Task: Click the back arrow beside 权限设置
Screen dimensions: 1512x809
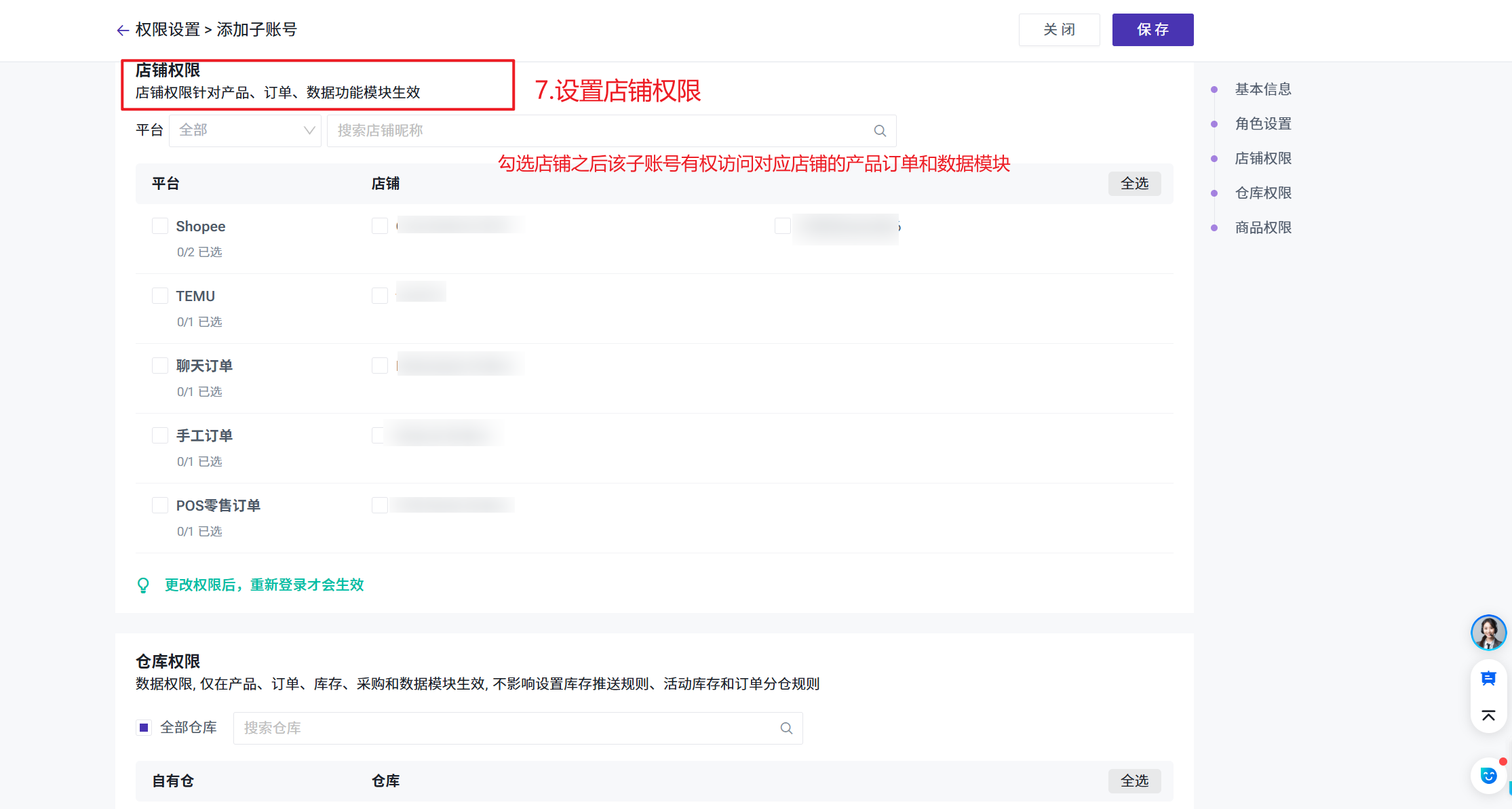Action: (123, 30)
